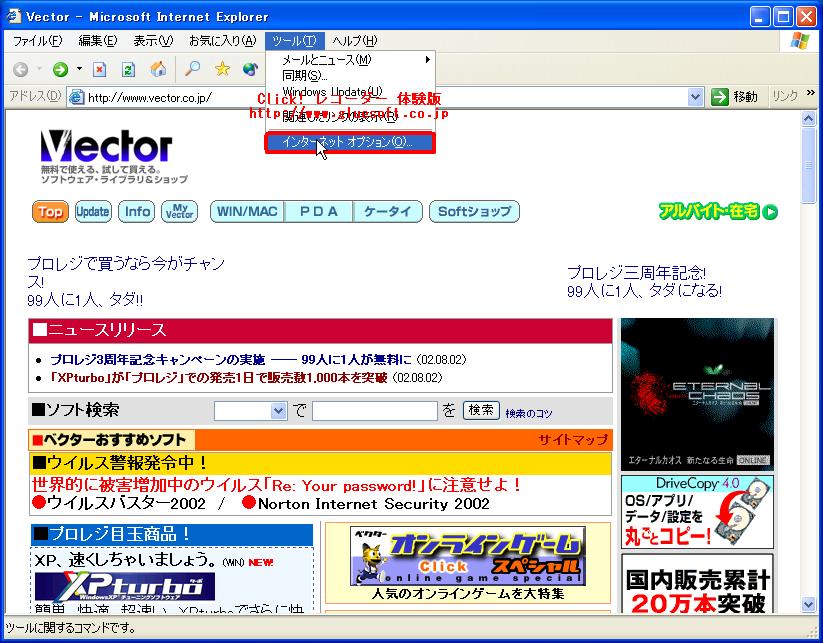Open the プロレジで買うなら今がチャンス link
Screen dimensions: 823x643
[126, 281]
